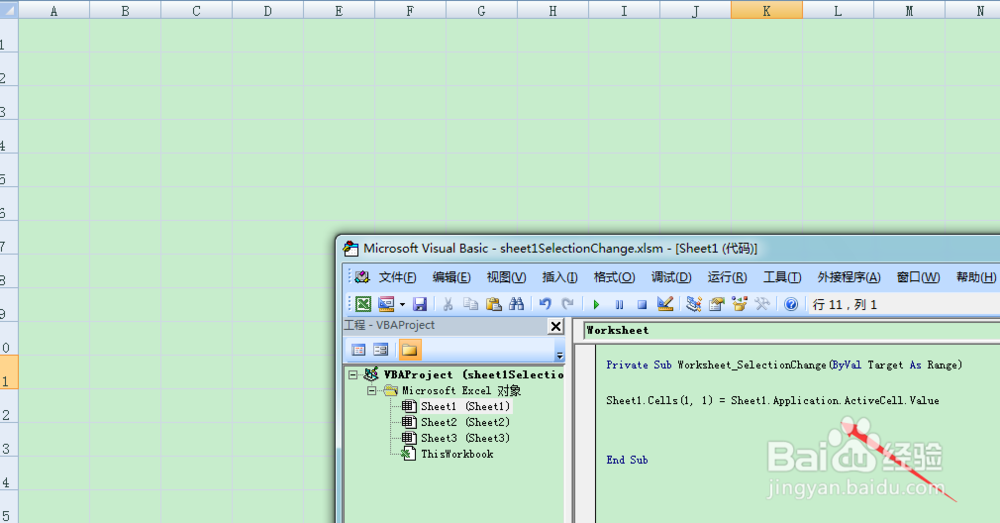The image size is (1000, 523).
Task: Click the Excel select-all corner box
Action: (x=8, y=10)
